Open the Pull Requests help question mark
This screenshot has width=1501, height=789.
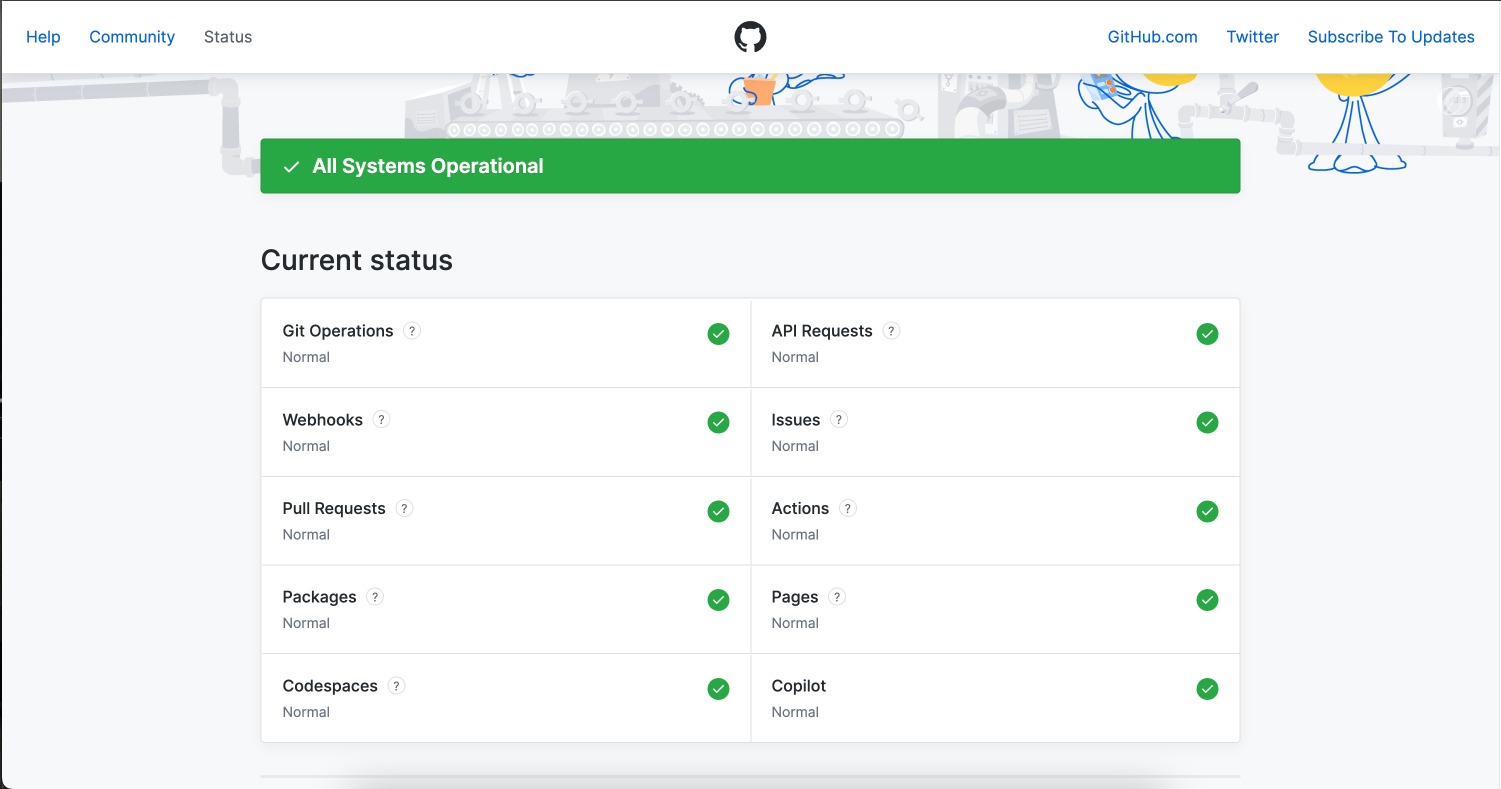point(404,508)
